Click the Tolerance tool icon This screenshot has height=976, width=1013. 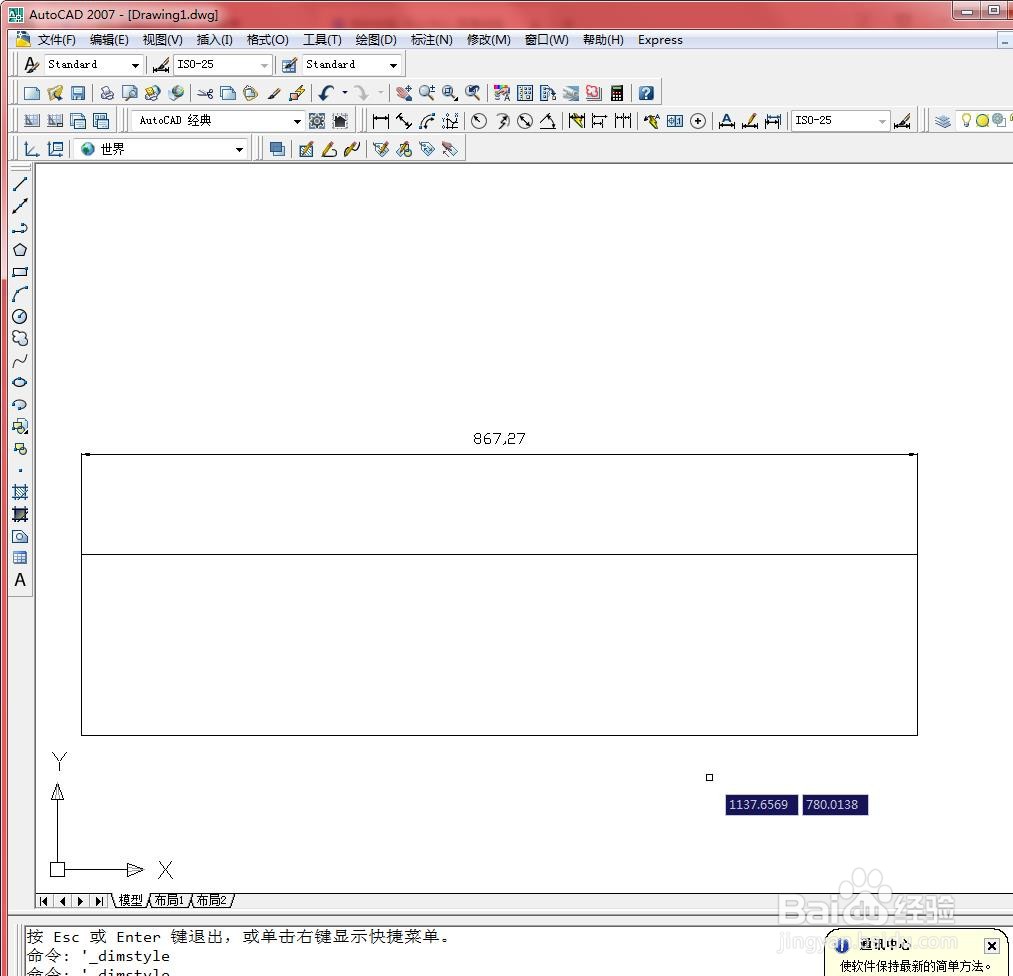tap(674, 121)
